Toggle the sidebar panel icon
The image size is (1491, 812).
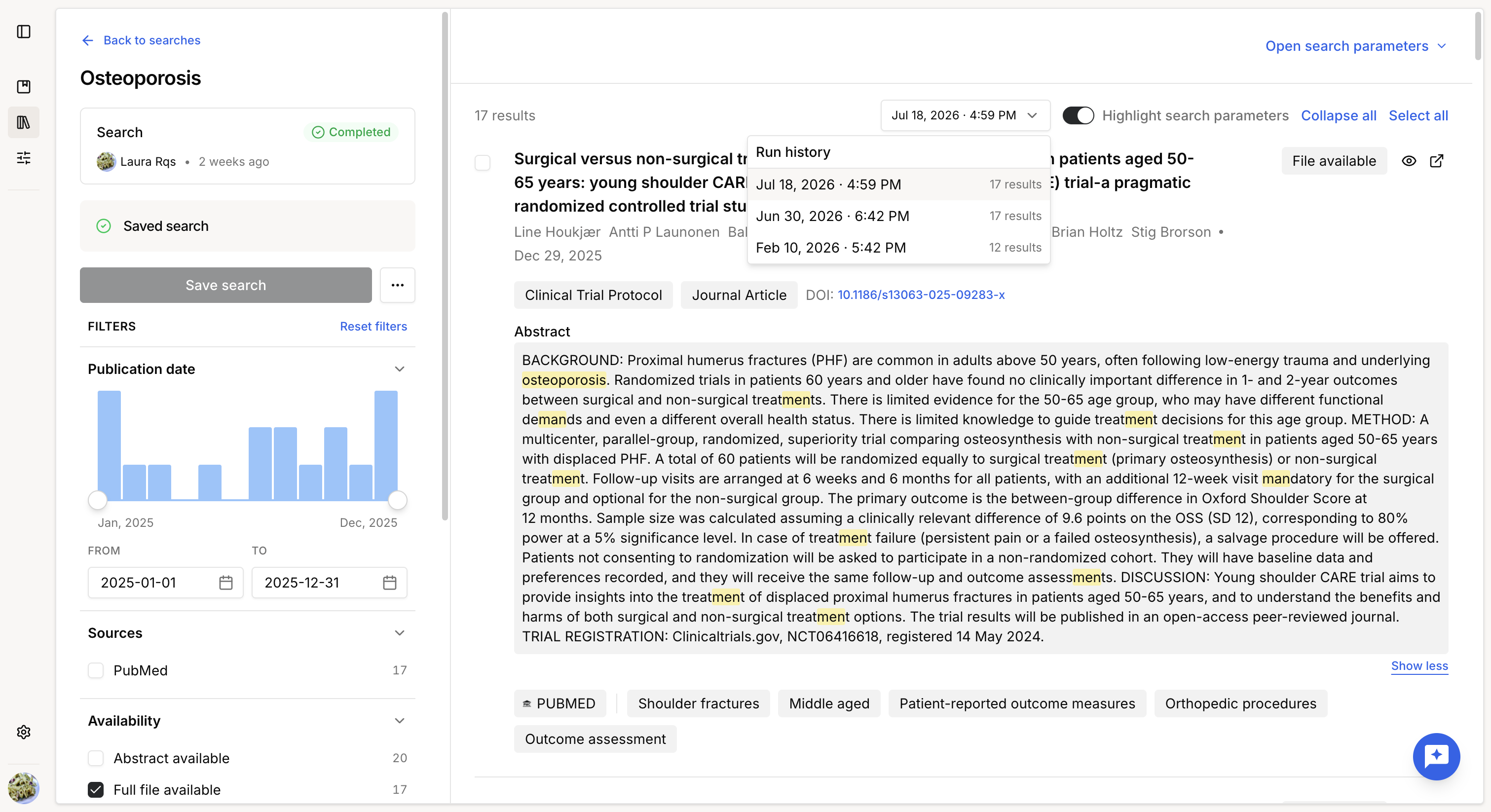point(24,31)
